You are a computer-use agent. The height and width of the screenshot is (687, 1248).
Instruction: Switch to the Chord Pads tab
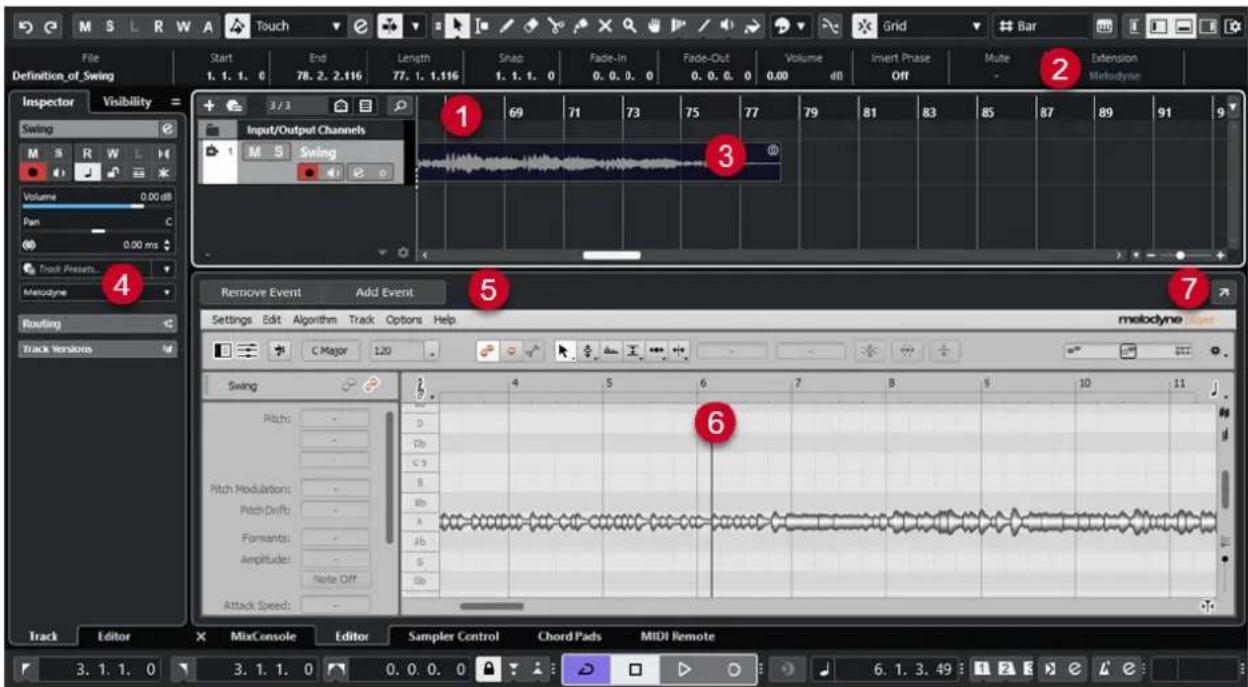(x=571, y=635)
